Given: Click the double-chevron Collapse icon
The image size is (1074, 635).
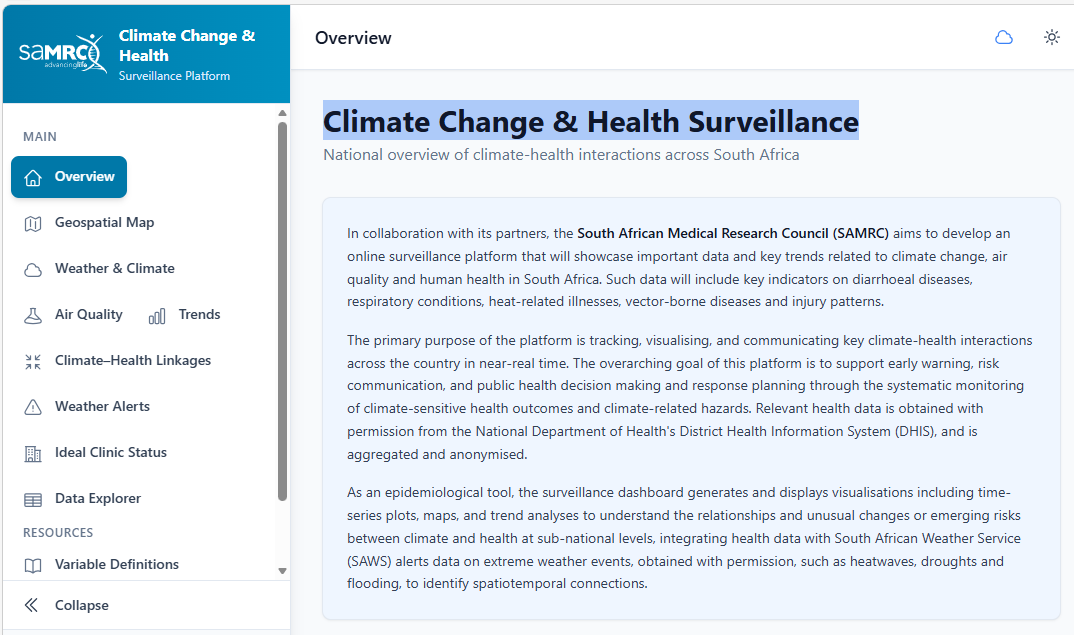Looking at the screenshot, I should click(x=31, y=605).
